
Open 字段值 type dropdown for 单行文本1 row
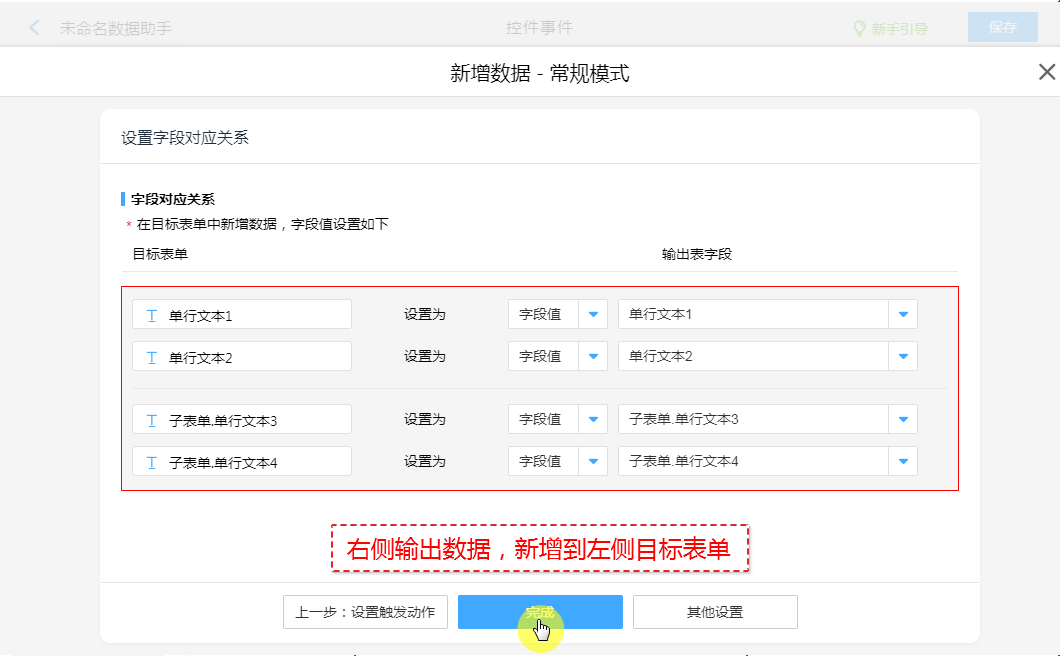tap(593, 314)
